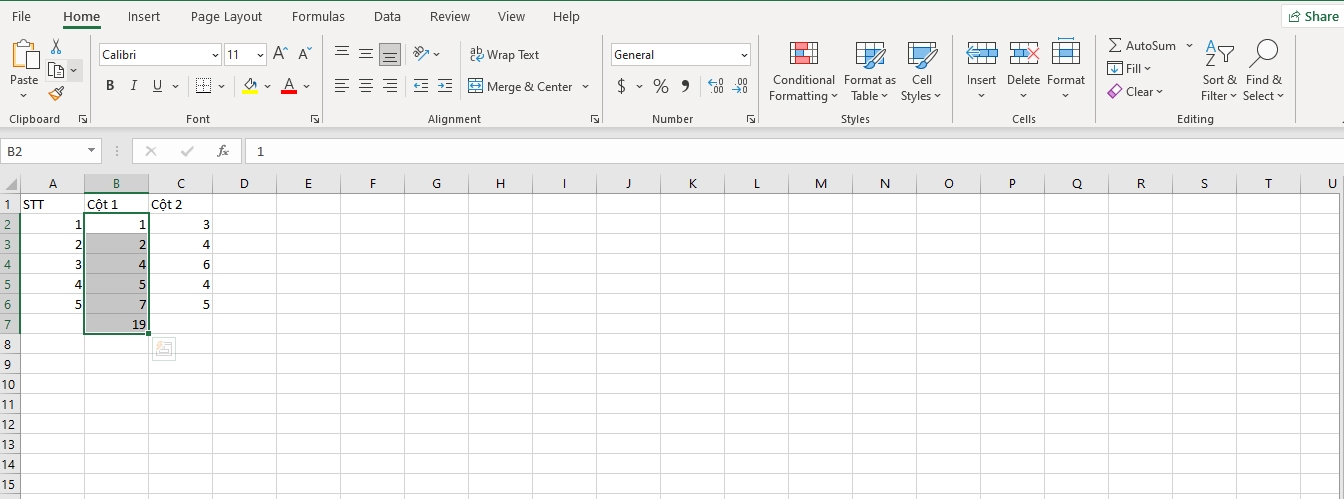
Task: Open the AutoSum dropdown arrow
Action: coord(1189,46)
